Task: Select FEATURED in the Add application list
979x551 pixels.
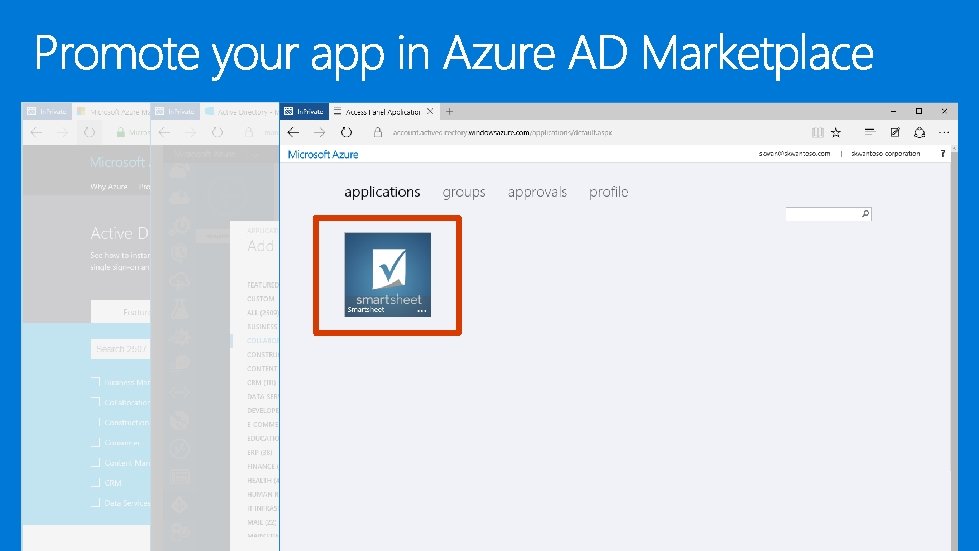Action: (262, 285)
